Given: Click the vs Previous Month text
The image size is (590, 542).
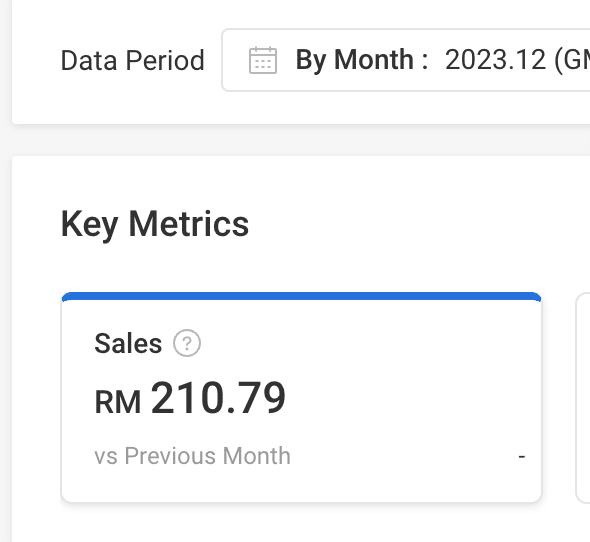Looking at the screenshot, I should click(192, 456).
